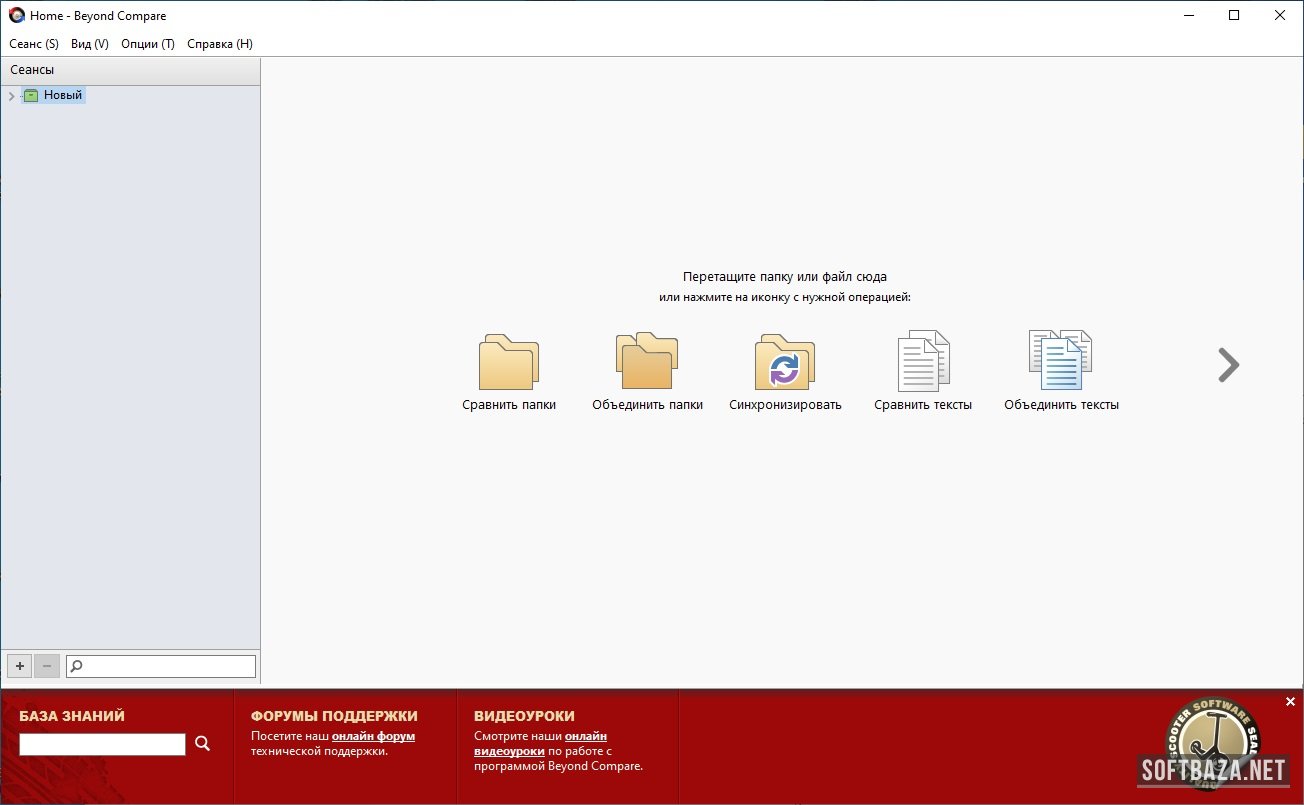Select the Merge Texts icon (Объединить тексты)
Image resolution: width=1304 pixels, height=805 pixels.
click(1060, 362)
